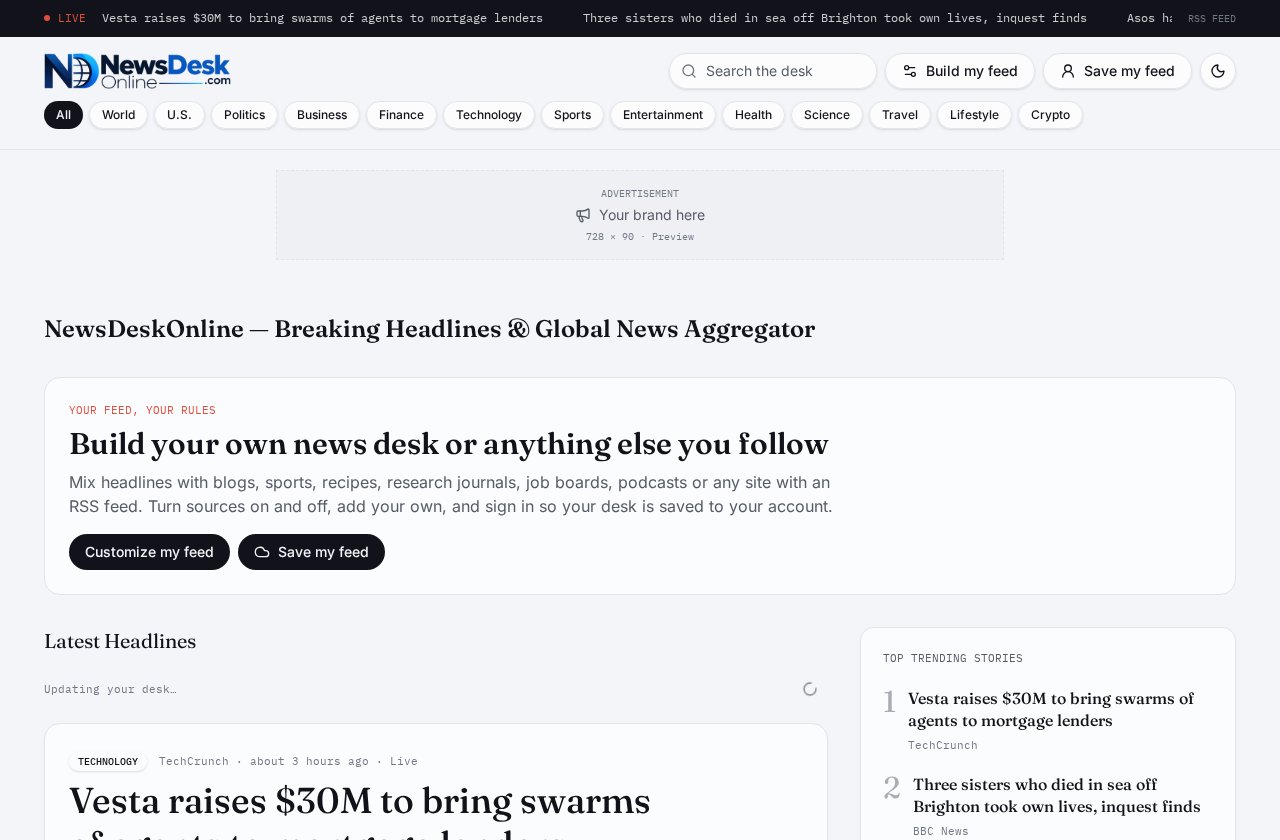Open the Travel category
This screenshot has height=840, width=1280.
click(x=900, y=115)
